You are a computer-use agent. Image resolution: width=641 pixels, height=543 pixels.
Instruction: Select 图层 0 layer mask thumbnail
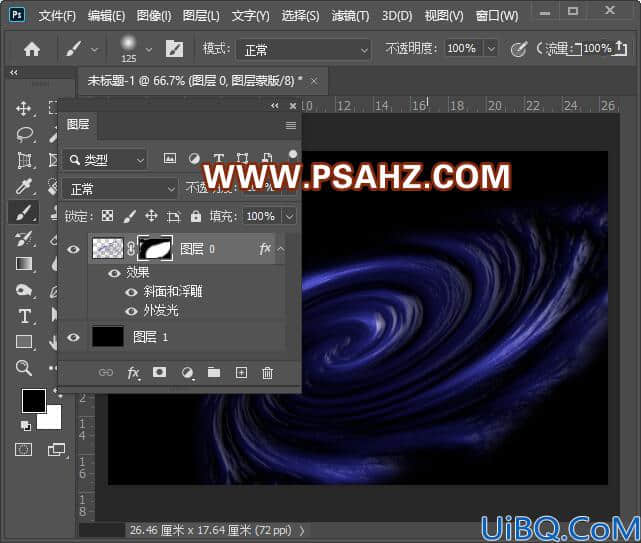155,248
